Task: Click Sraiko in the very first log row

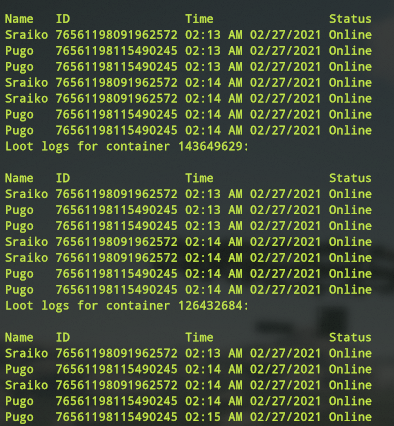Action: click(x=27, y=35)
